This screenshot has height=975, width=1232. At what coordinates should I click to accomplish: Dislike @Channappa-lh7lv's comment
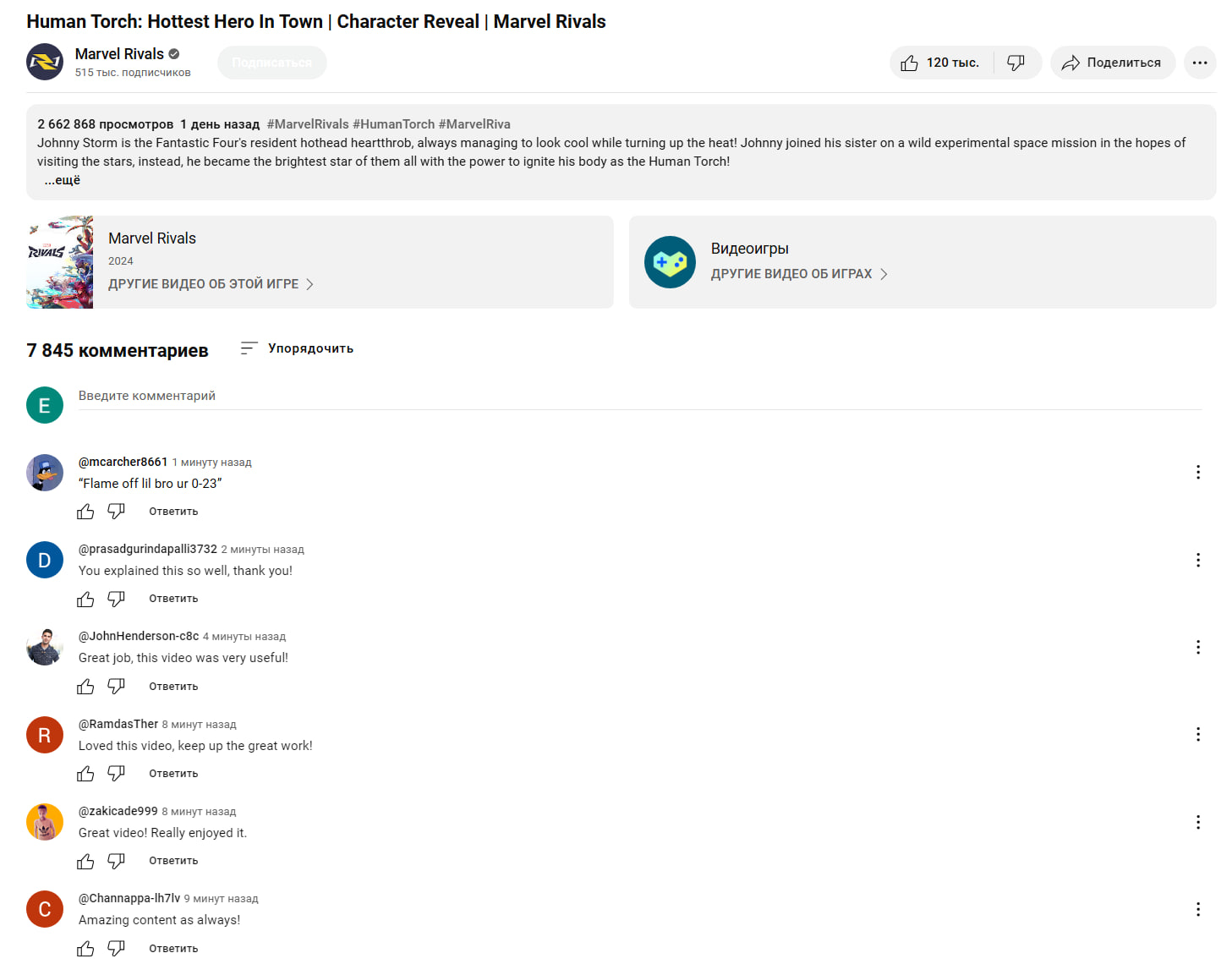(117, 949)
